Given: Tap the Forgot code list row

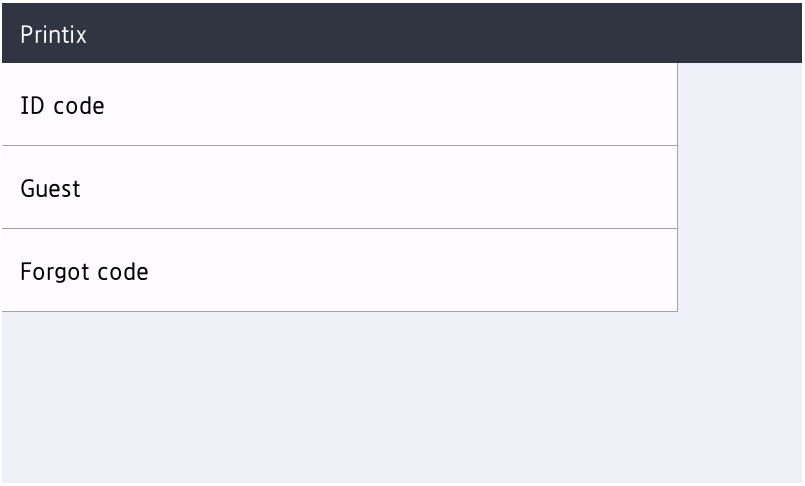Looking at the screenshot, I should [338, 271].
